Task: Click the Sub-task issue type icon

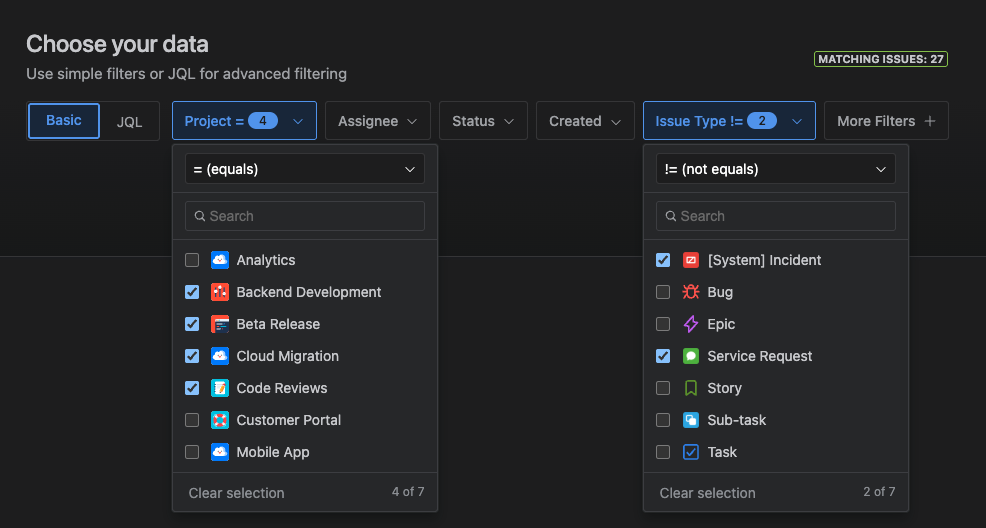Action: pos(690,420)
